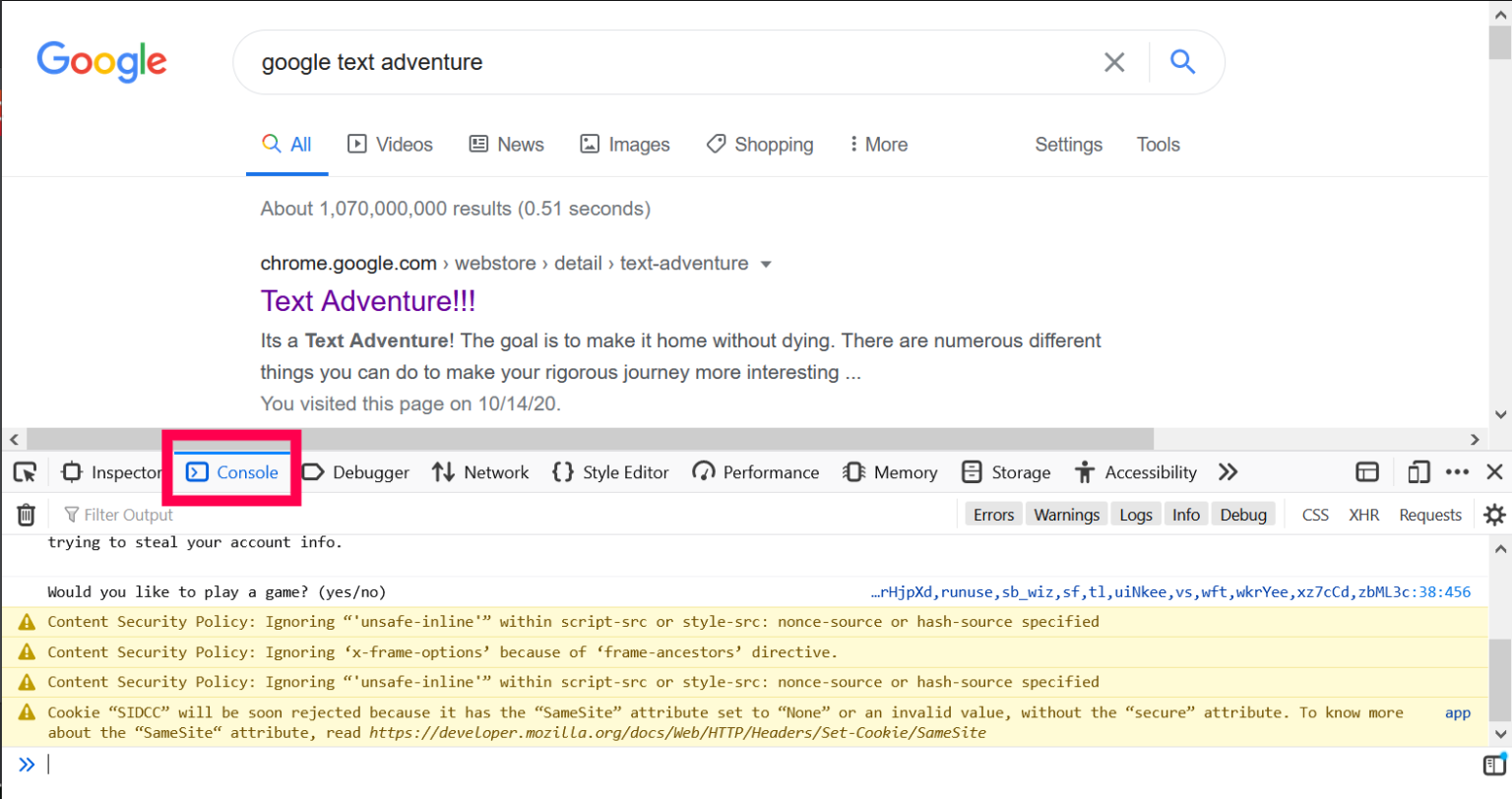Open console settings gear icon
Viewport: 1512px width, 799px height.
pyautogui.click(x=1494, y=515)
